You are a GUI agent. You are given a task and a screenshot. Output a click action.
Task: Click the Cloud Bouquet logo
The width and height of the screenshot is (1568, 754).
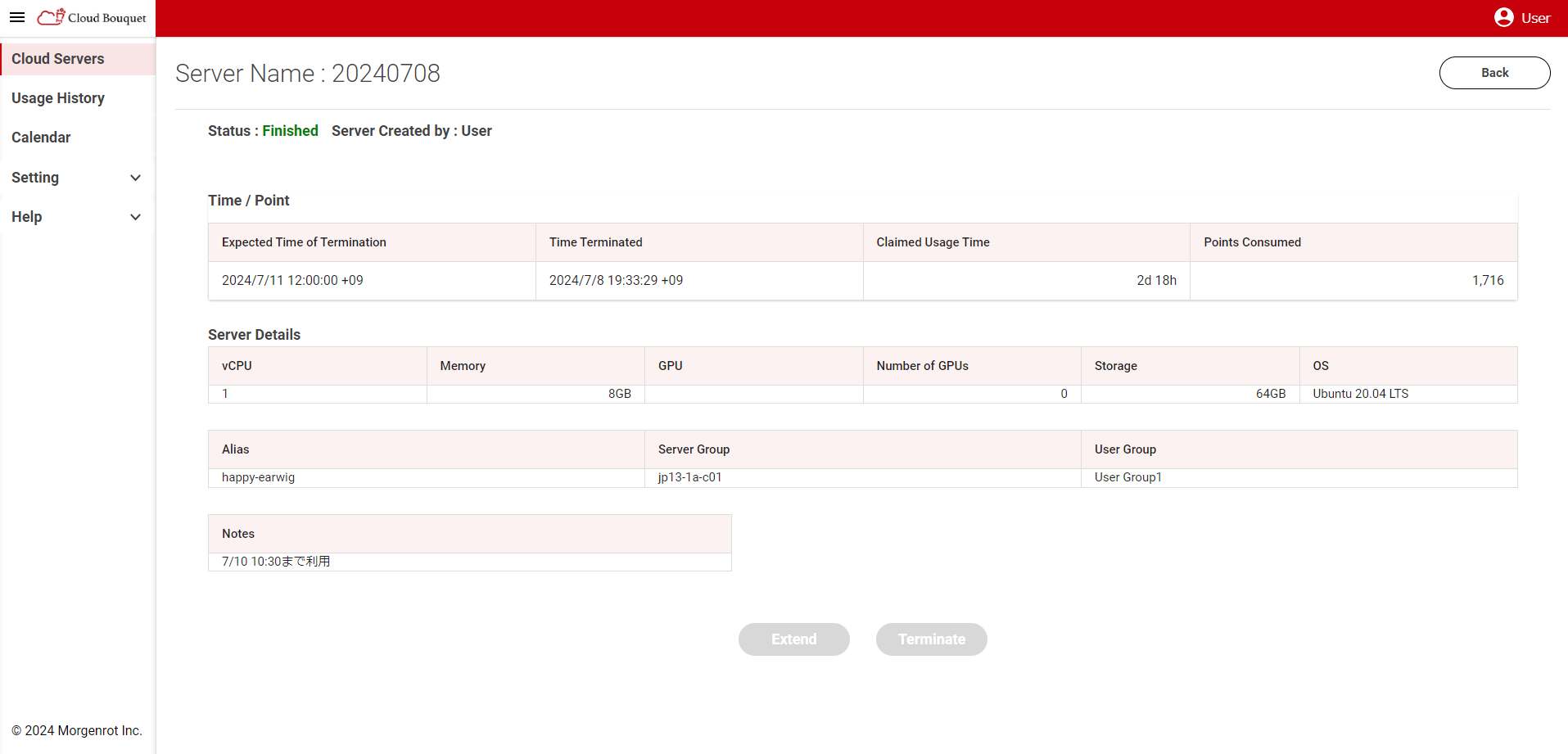pos(92,17)
